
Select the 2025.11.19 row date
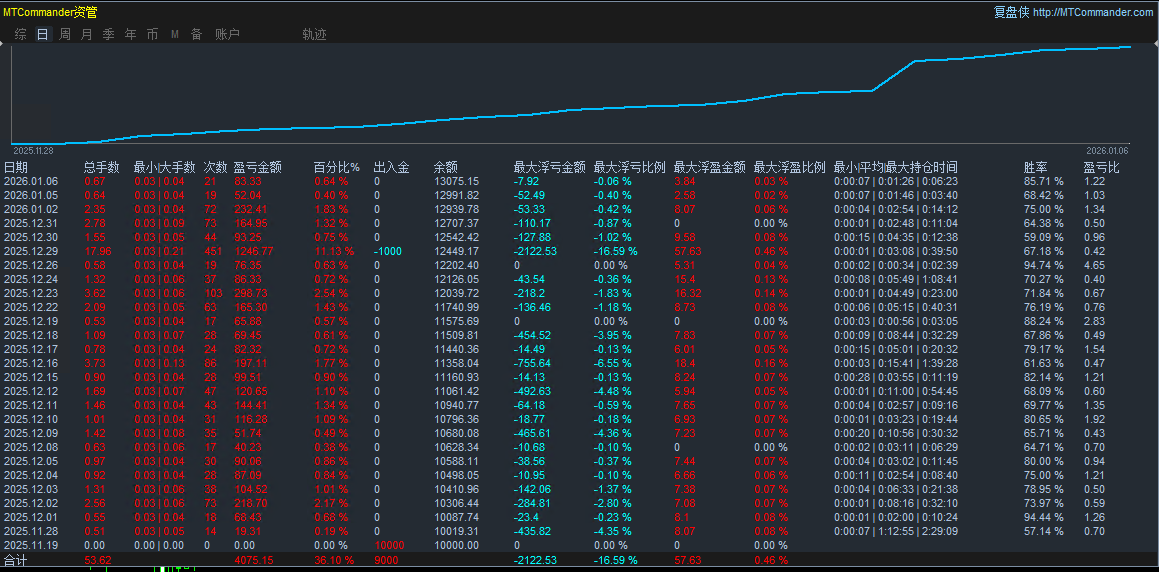[29, 545]
